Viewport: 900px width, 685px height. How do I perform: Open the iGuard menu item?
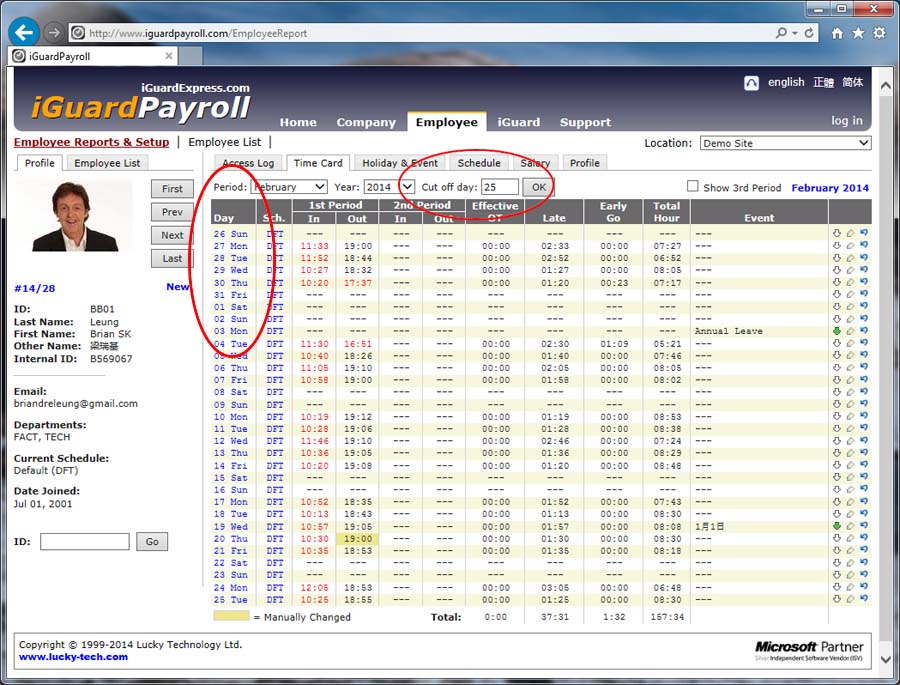[x=519, y=122]
